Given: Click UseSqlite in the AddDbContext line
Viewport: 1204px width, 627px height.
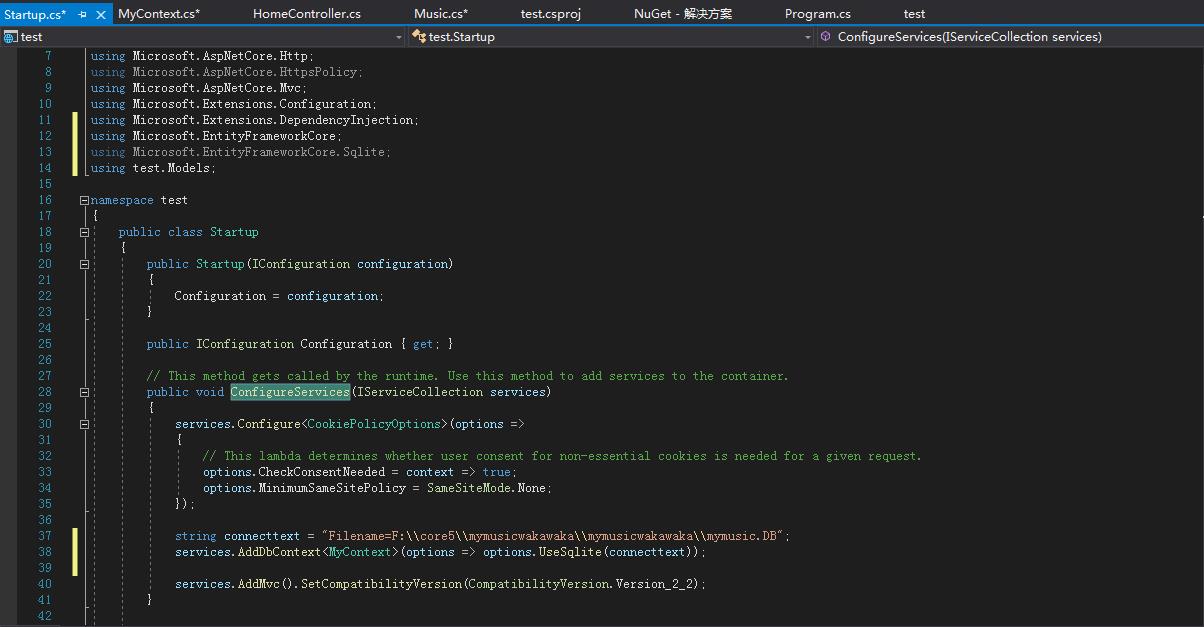Looking at the screenshot, I should (569, 552).
